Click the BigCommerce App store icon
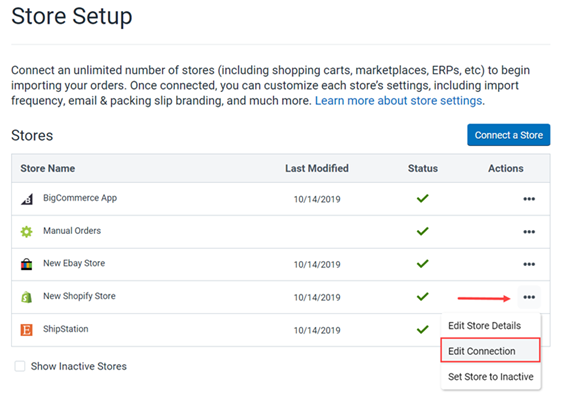 click(27, 199)
